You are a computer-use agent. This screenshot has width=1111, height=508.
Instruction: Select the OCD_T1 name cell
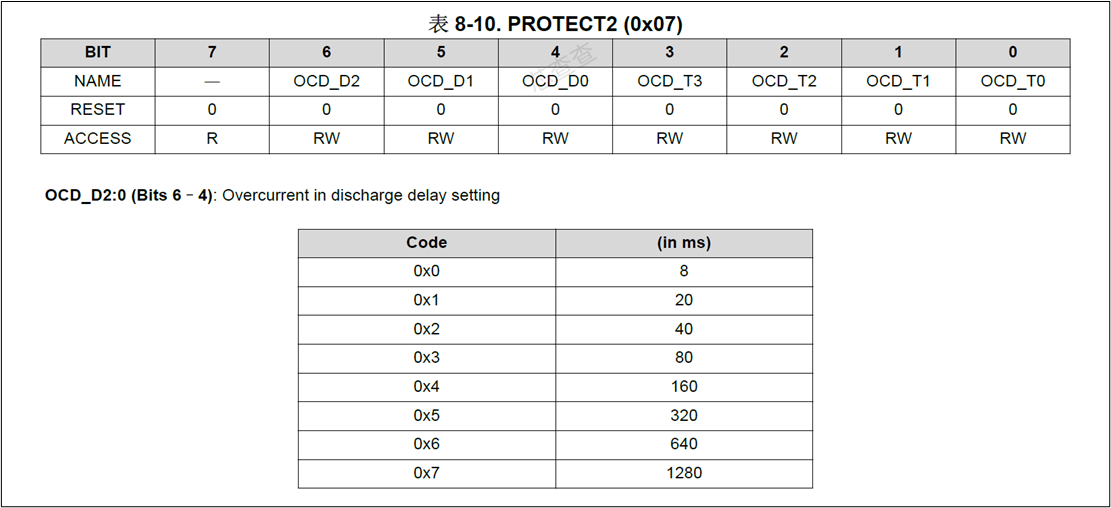click(898, 81)
